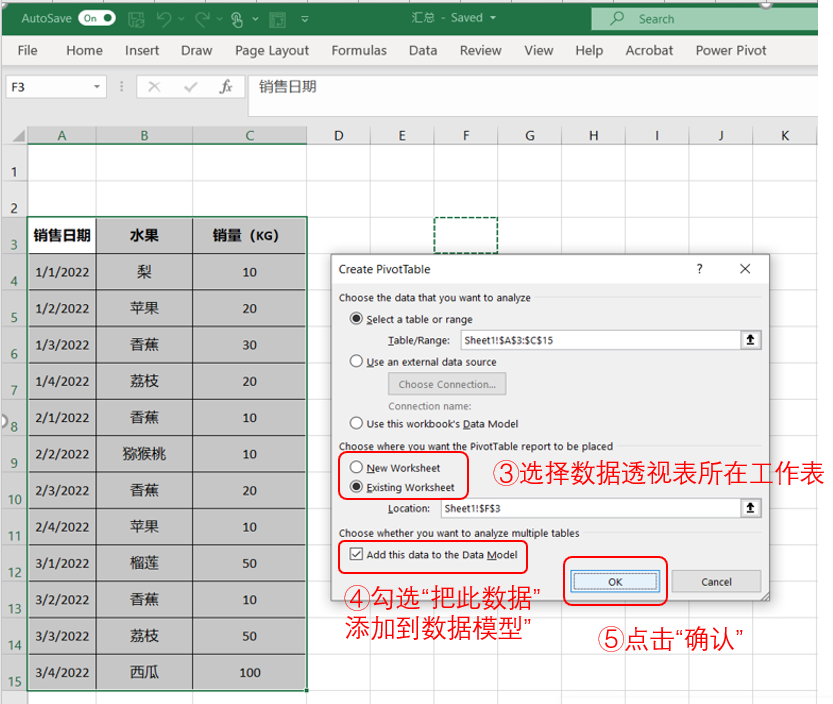833x704 pixels.
Task: Click the 销售日期 header cell
Action: 62,235
